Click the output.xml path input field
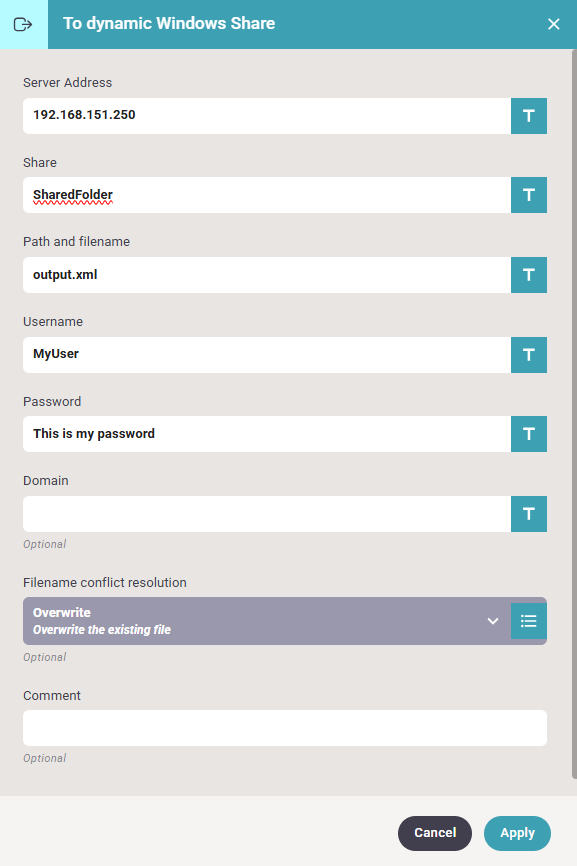 click(x=267, y=275)
